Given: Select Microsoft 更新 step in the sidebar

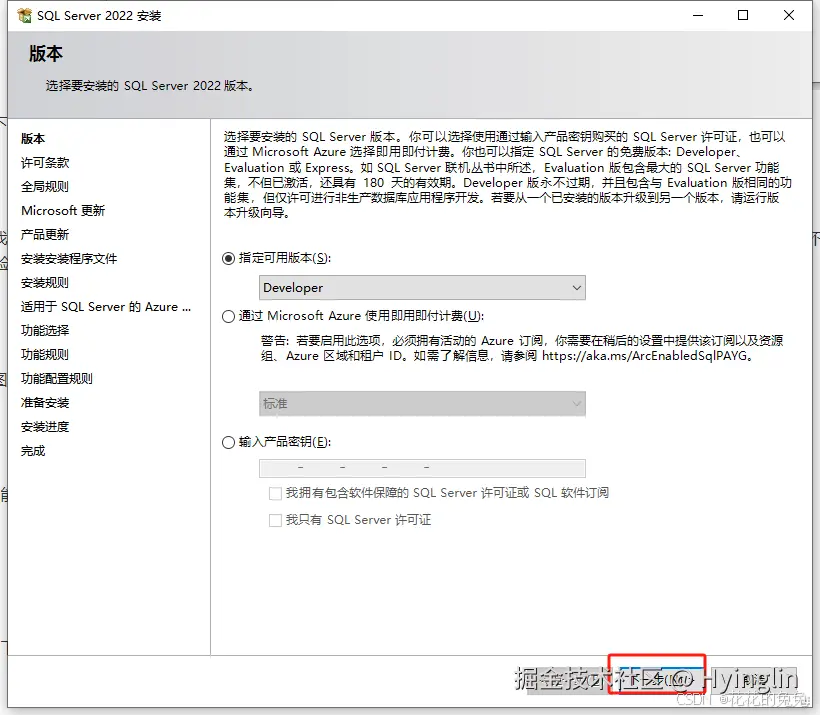Looking at the screenshot, I should [63, 211].
